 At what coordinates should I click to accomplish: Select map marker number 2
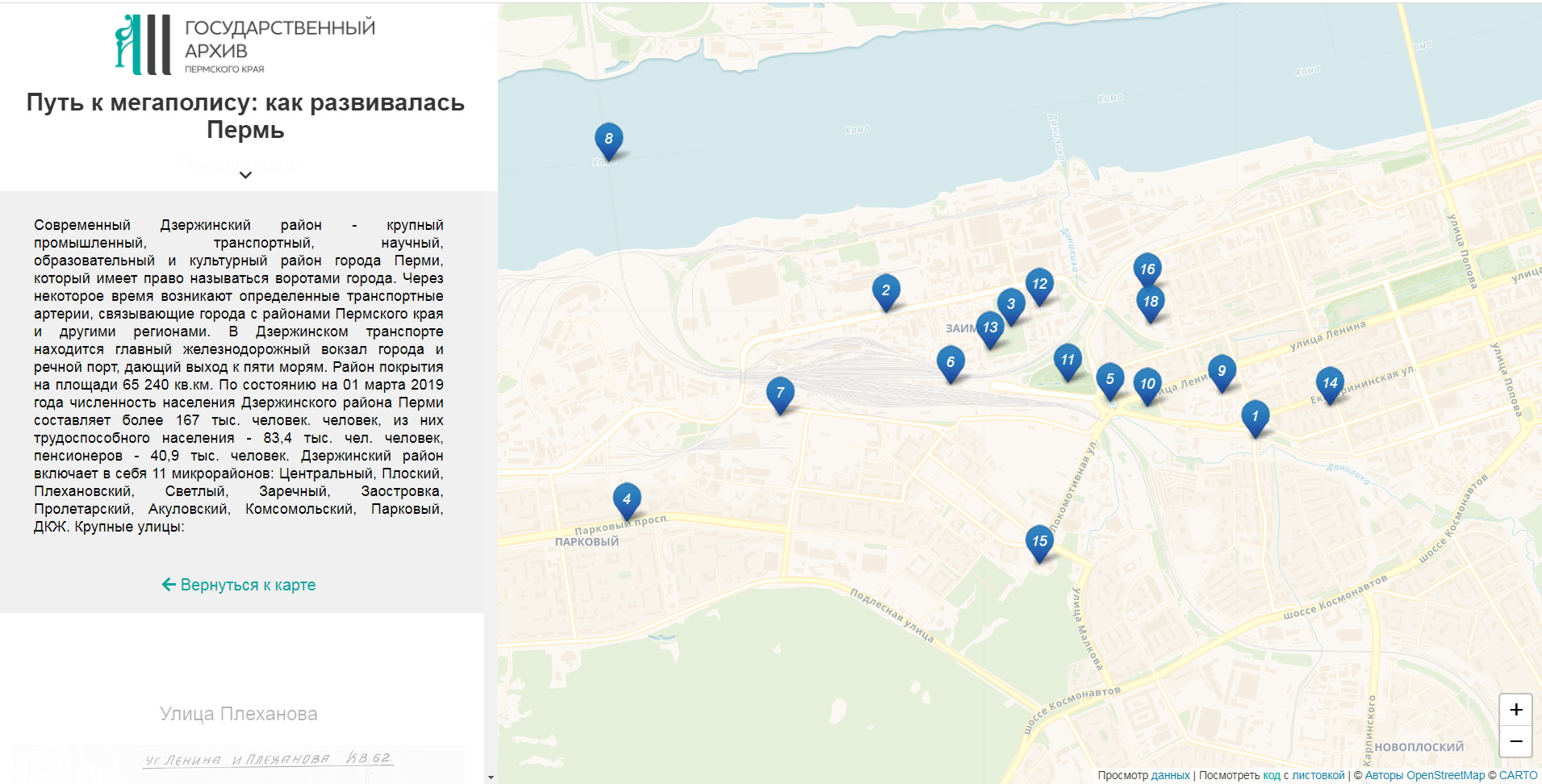(x=885, y=290)
